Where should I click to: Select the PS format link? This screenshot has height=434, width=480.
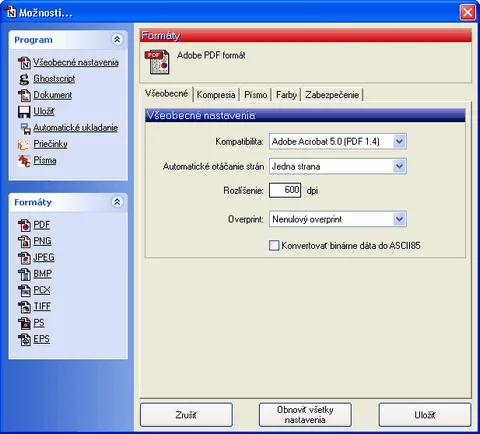click(39, 323)
